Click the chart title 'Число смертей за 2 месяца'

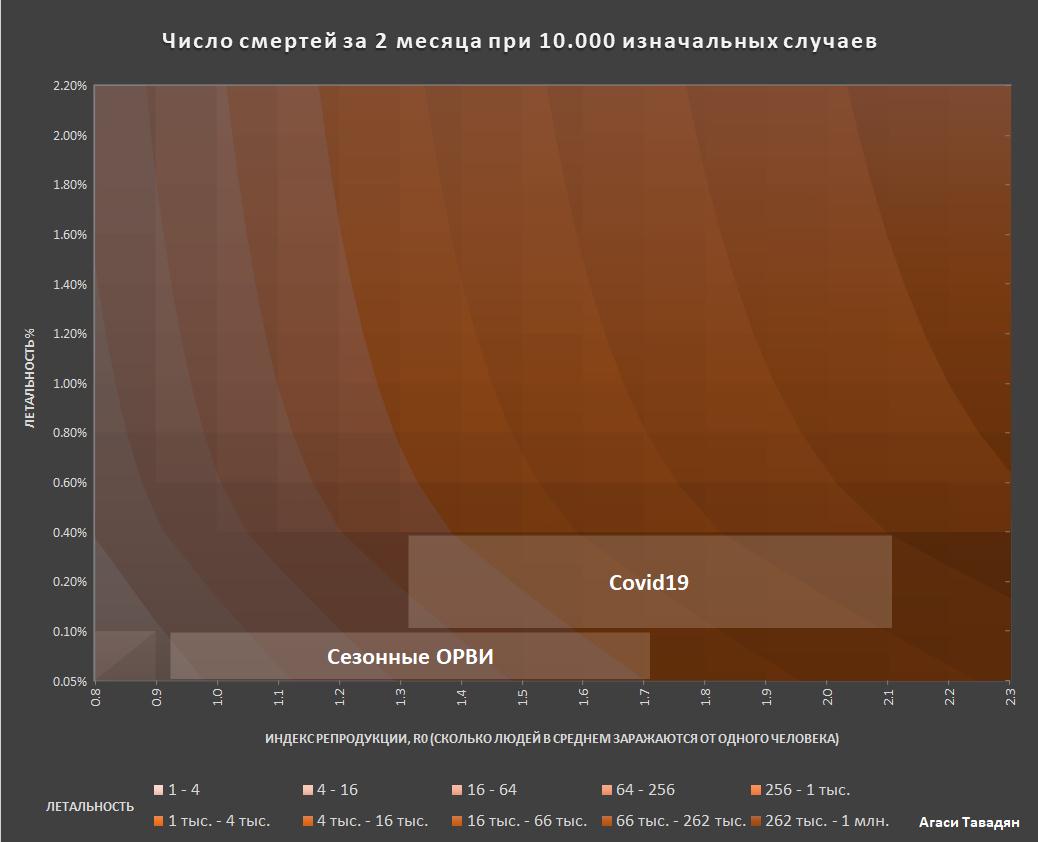[x=519, y=42]
